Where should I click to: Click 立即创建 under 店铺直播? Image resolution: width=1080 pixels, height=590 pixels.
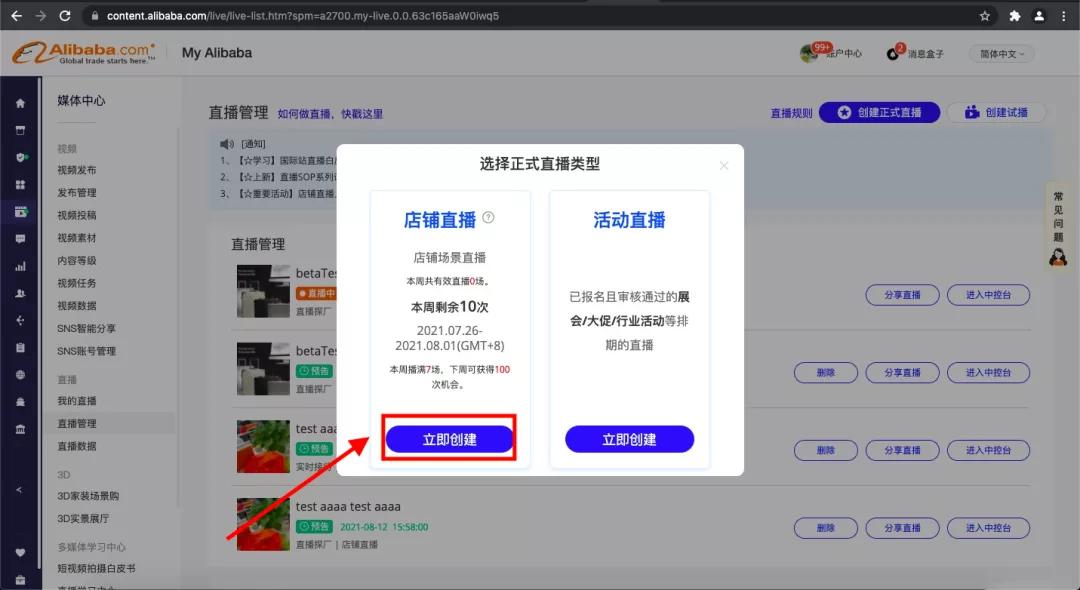(x=449, y=439)
